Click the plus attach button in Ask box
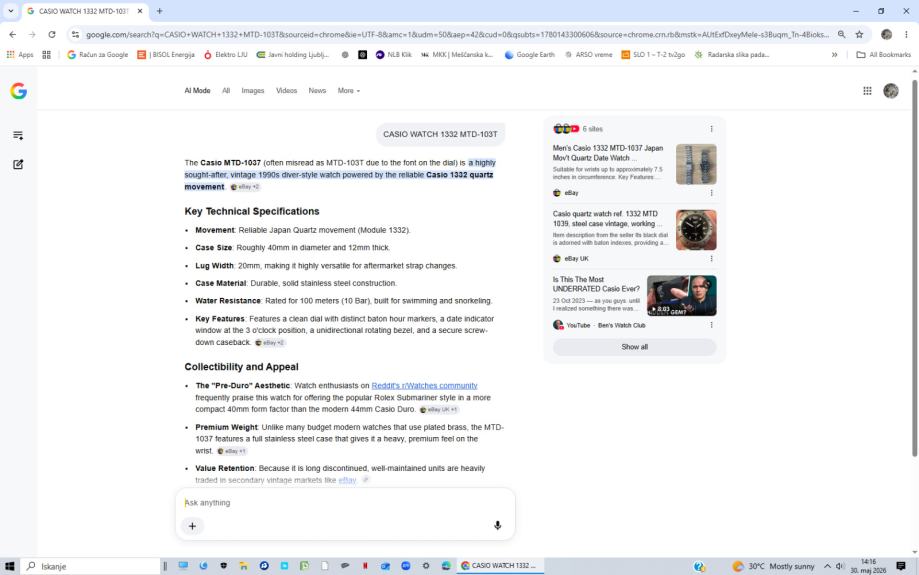 click(192, 526)
